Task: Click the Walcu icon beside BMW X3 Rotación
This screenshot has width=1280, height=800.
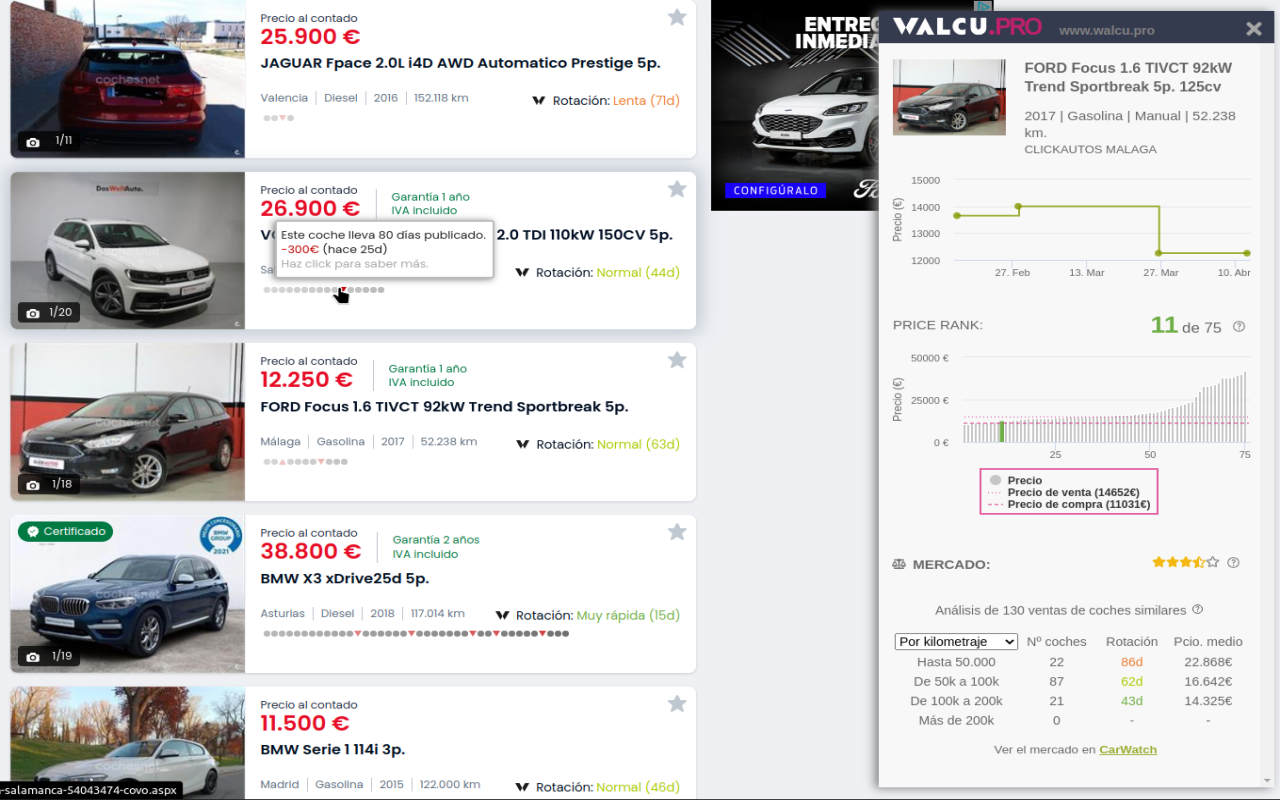Action: 502,616
